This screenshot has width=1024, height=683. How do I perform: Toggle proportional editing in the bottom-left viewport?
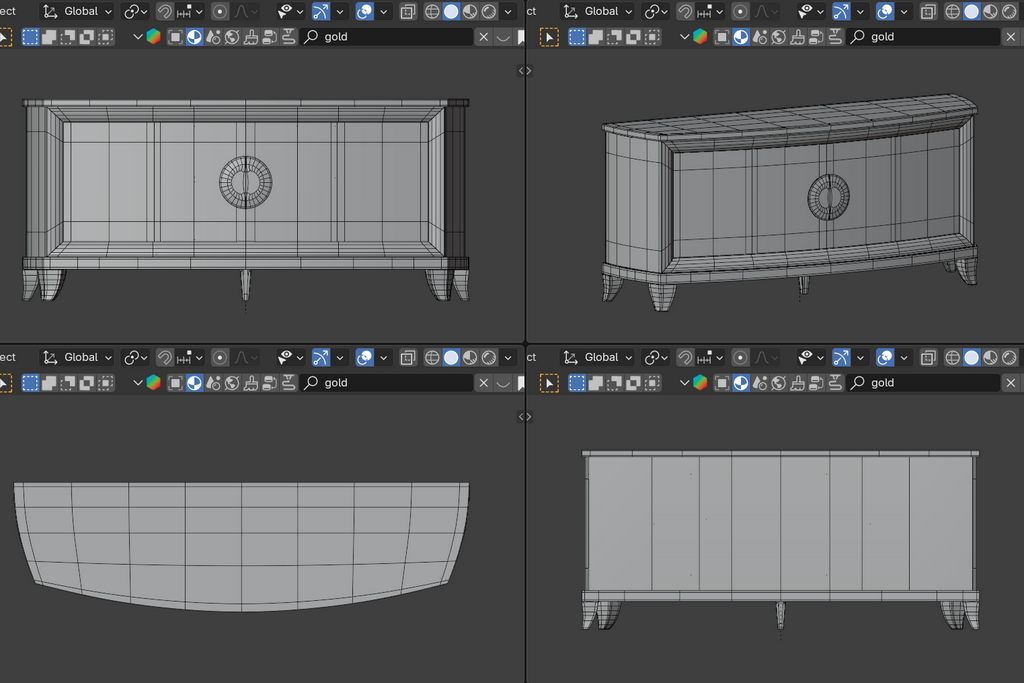click(220, 357)
